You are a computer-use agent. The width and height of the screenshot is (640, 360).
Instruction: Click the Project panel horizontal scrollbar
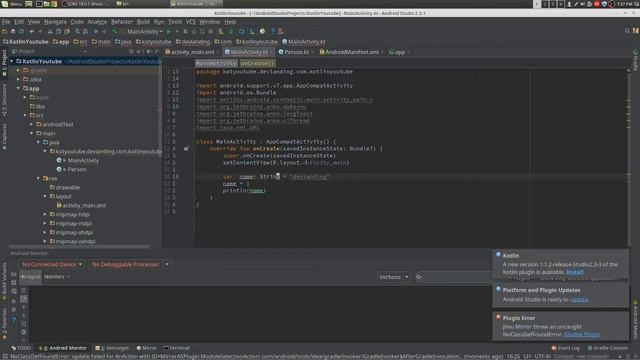pyautogui.click(x=80, y=247)
